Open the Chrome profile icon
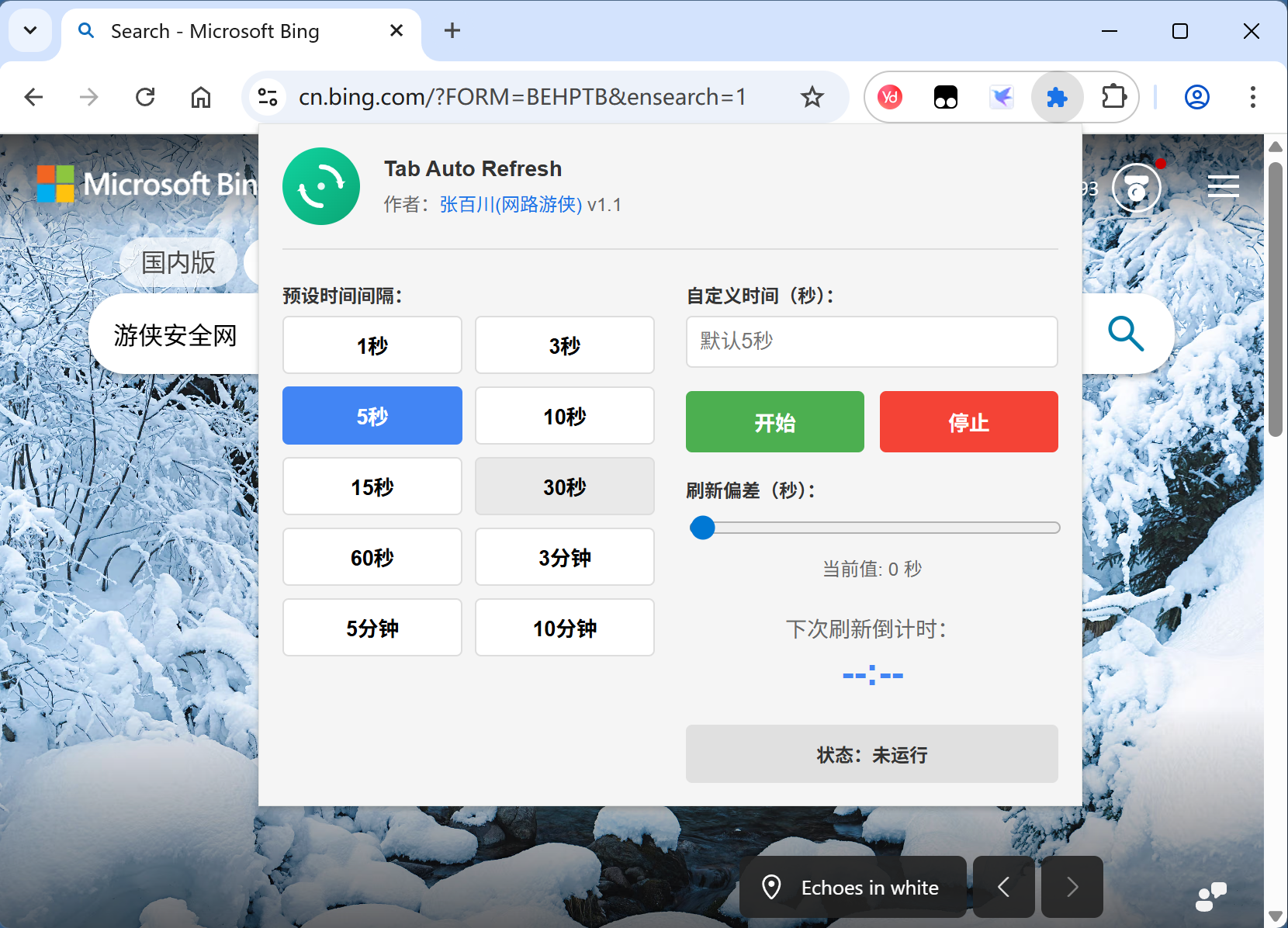This screenshot has width=1288, height=928. click(x=1196, y=98)
